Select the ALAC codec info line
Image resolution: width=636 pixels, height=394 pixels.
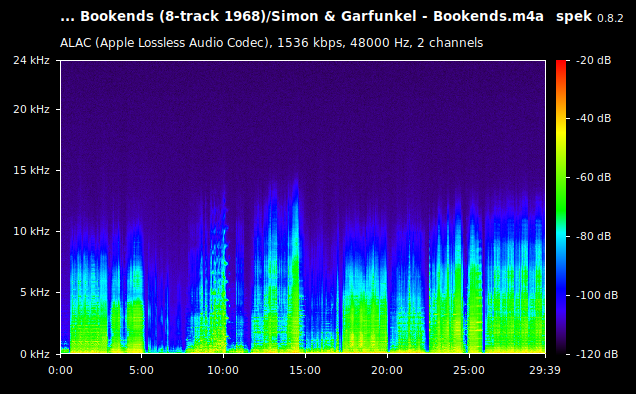[271, 43]
